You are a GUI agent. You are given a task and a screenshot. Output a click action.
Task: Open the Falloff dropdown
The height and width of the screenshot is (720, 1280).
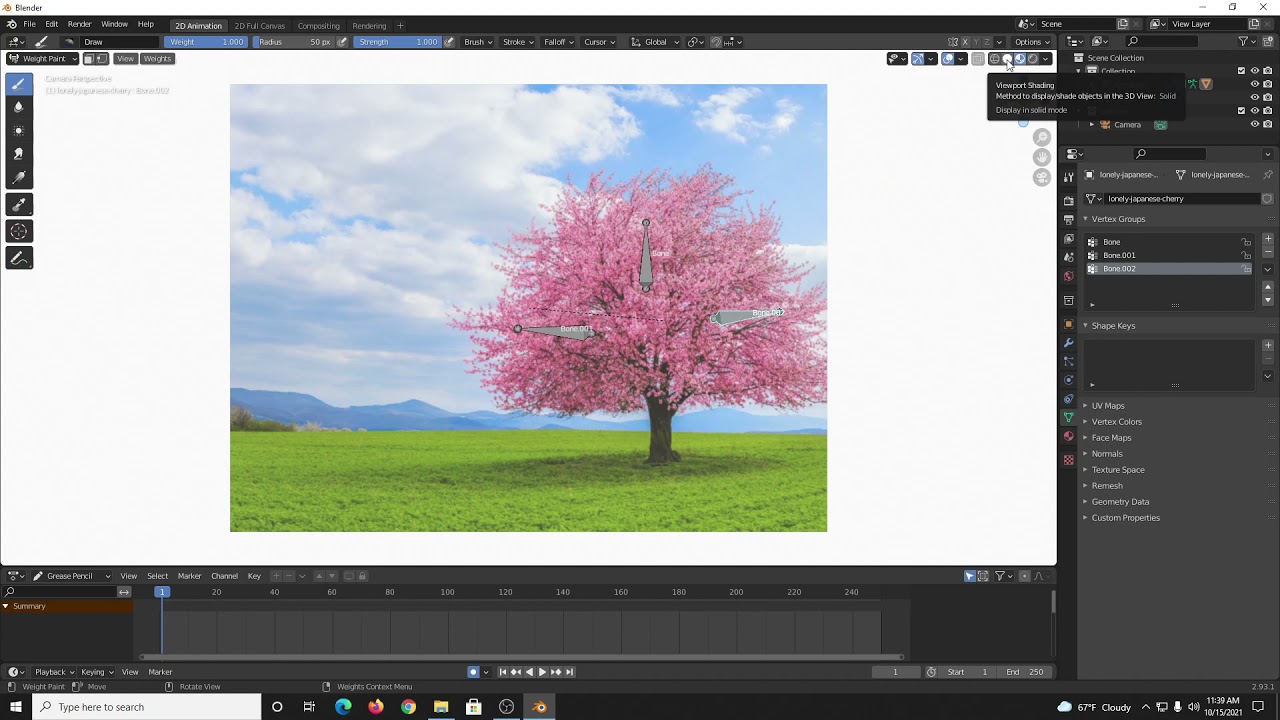[558, 42]
